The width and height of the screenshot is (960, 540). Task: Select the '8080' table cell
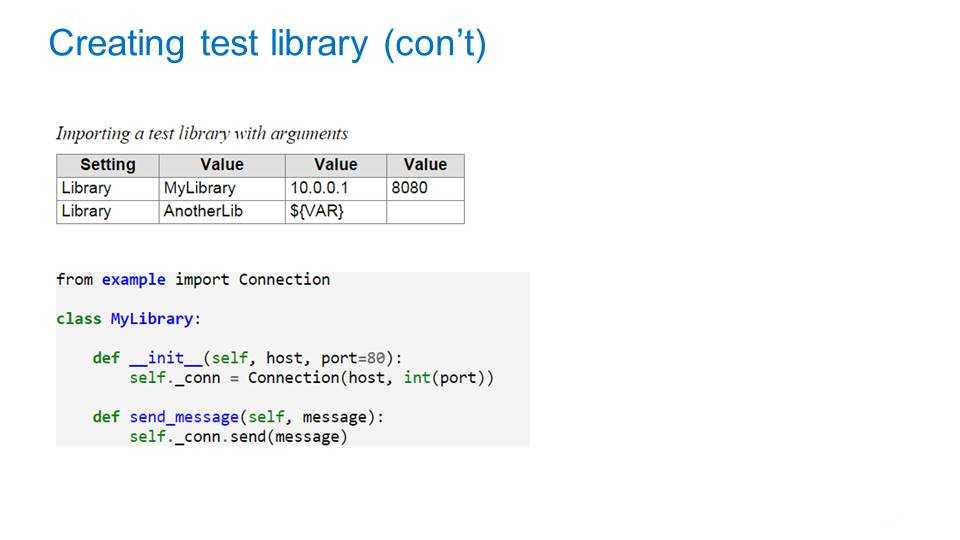pos(409,188)
